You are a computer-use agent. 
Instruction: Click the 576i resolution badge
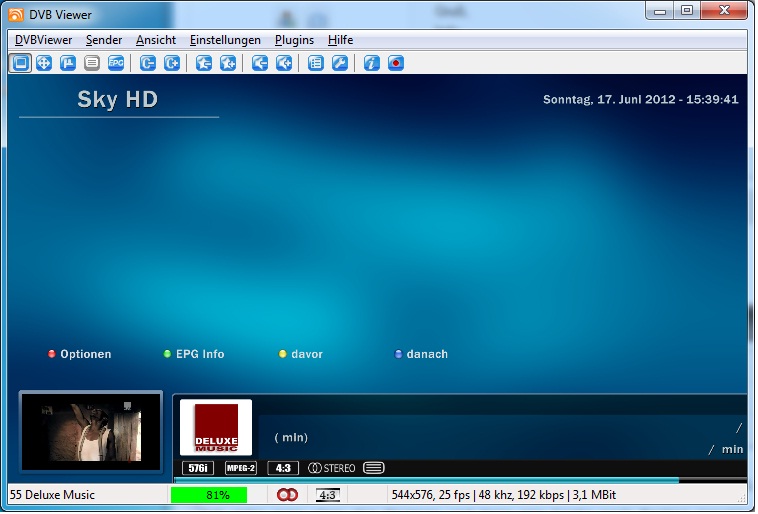[198, 468]
